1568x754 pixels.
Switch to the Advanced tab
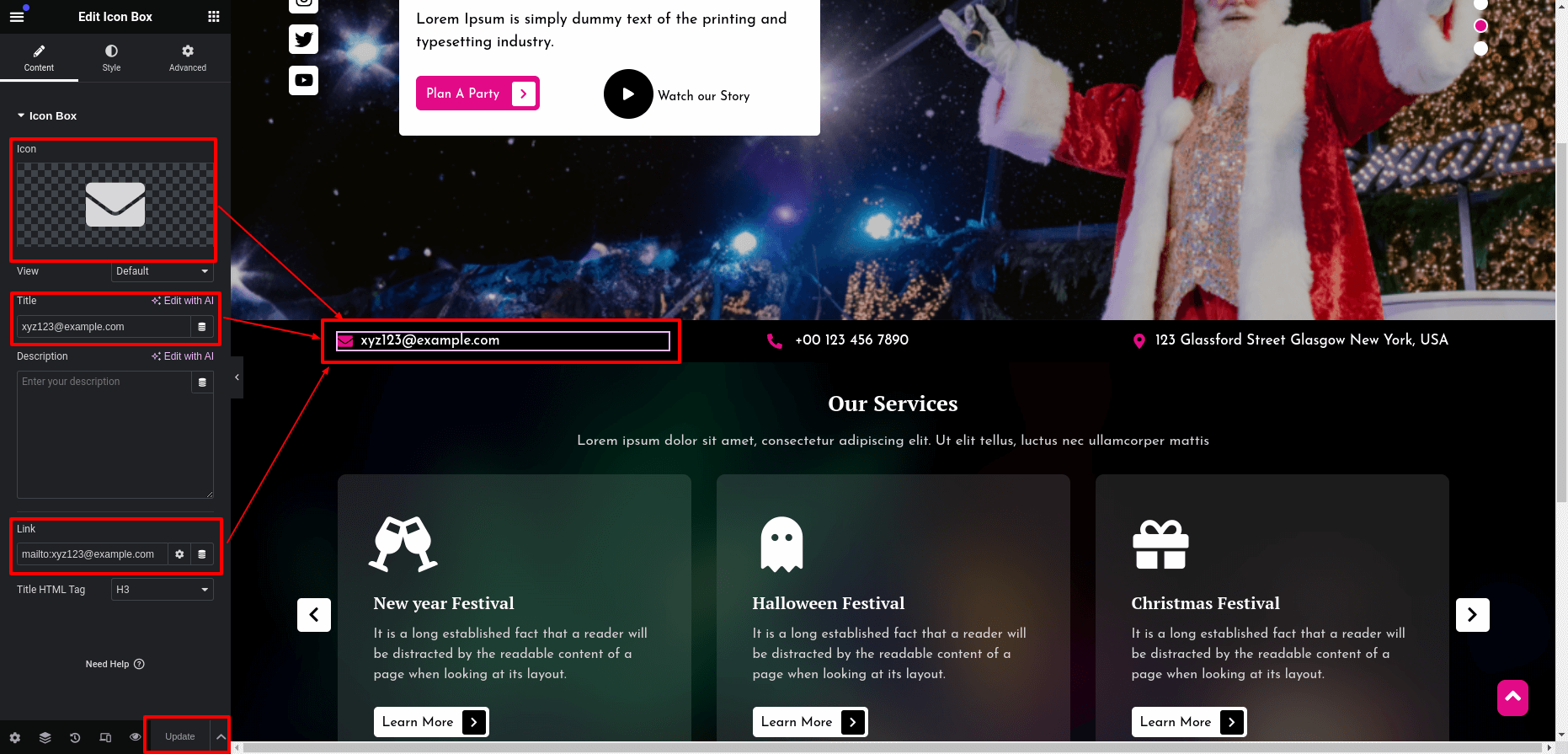pyautogui.click(x=187, y=57)
